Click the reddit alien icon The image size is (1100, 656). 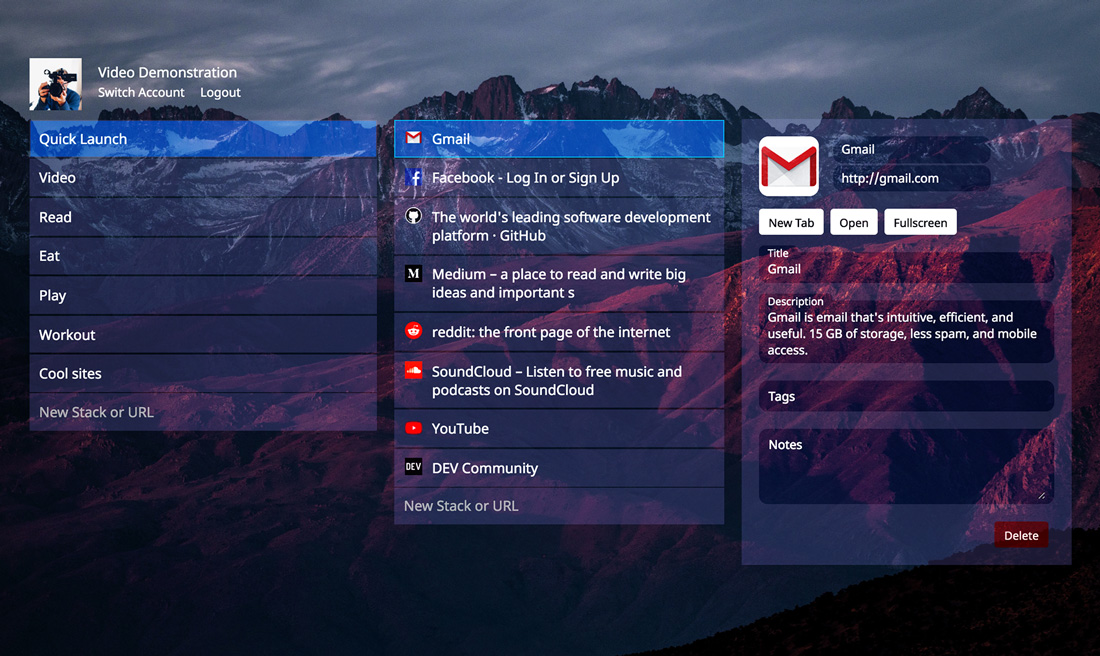pyautogui.click(x=413, y=331)
